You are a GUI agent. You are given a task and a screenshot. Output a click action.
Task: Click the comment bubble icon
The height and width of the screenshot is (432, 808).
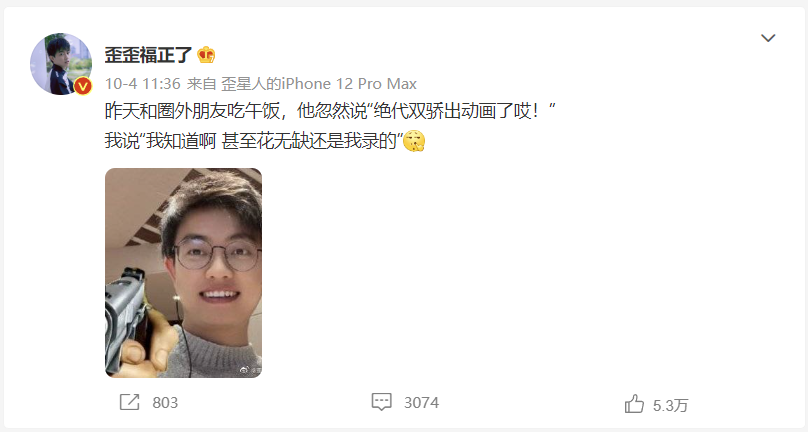pyautogui.click(x=381, y=402)
